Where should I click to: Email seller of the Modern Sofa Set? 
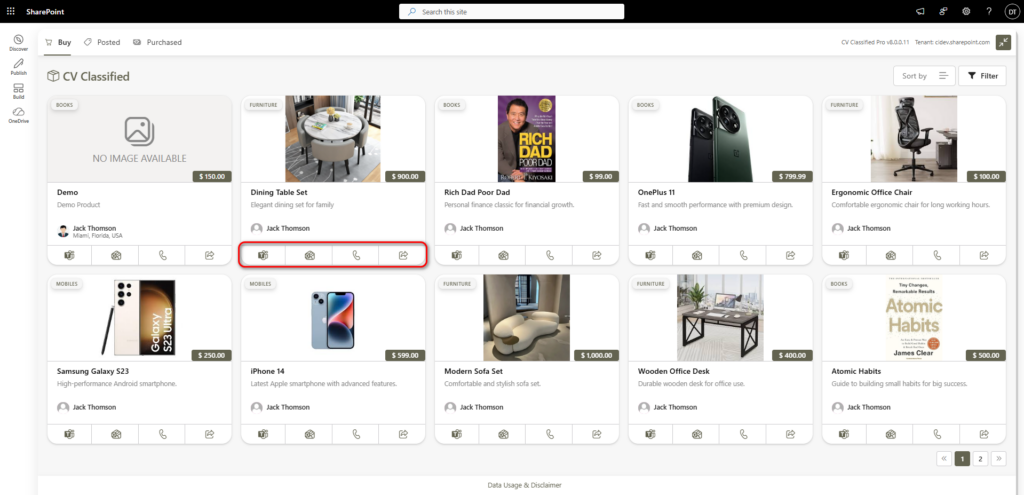[x=503, y=434]
